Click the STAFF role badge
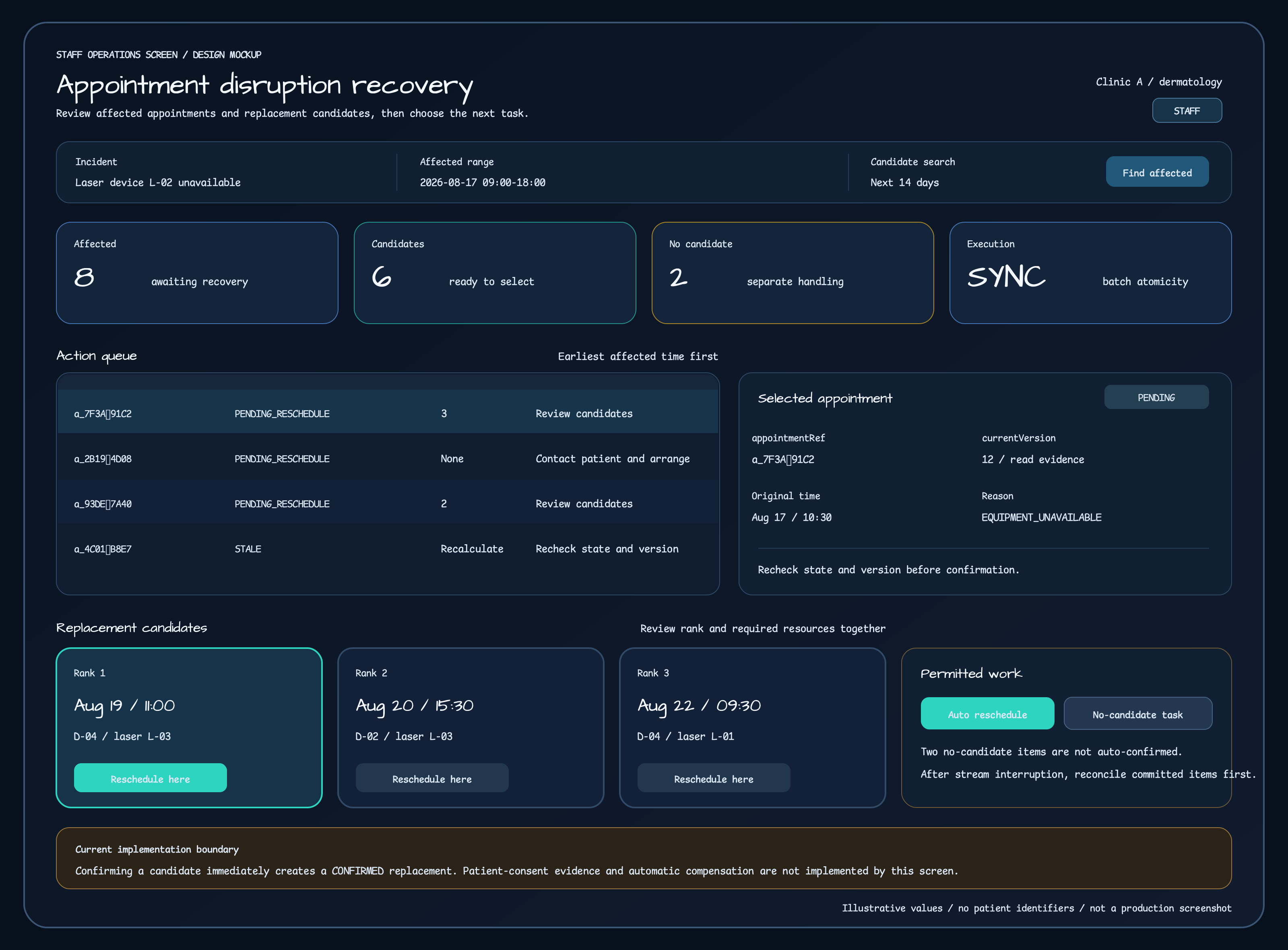This screenshot has width=1288, height=950. (1187, 110)
